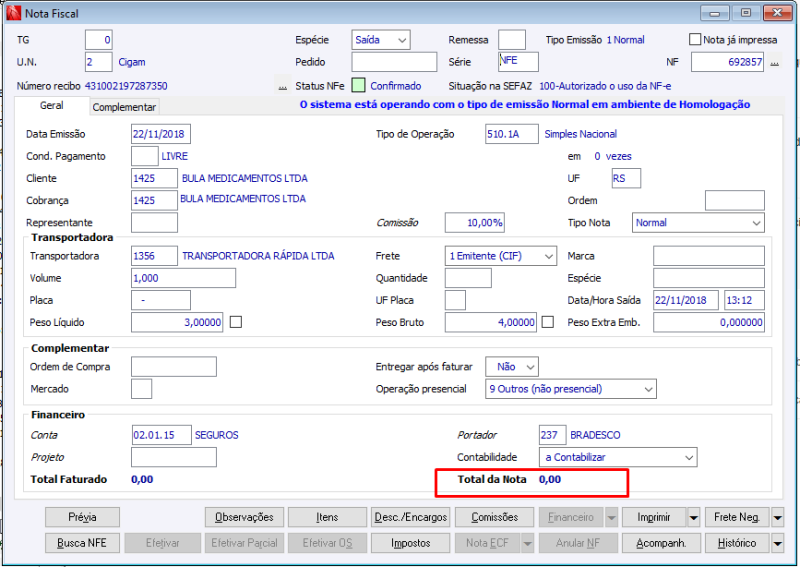
Task: Click the Comissão field showing 10,00%
Action: point(474,223)
